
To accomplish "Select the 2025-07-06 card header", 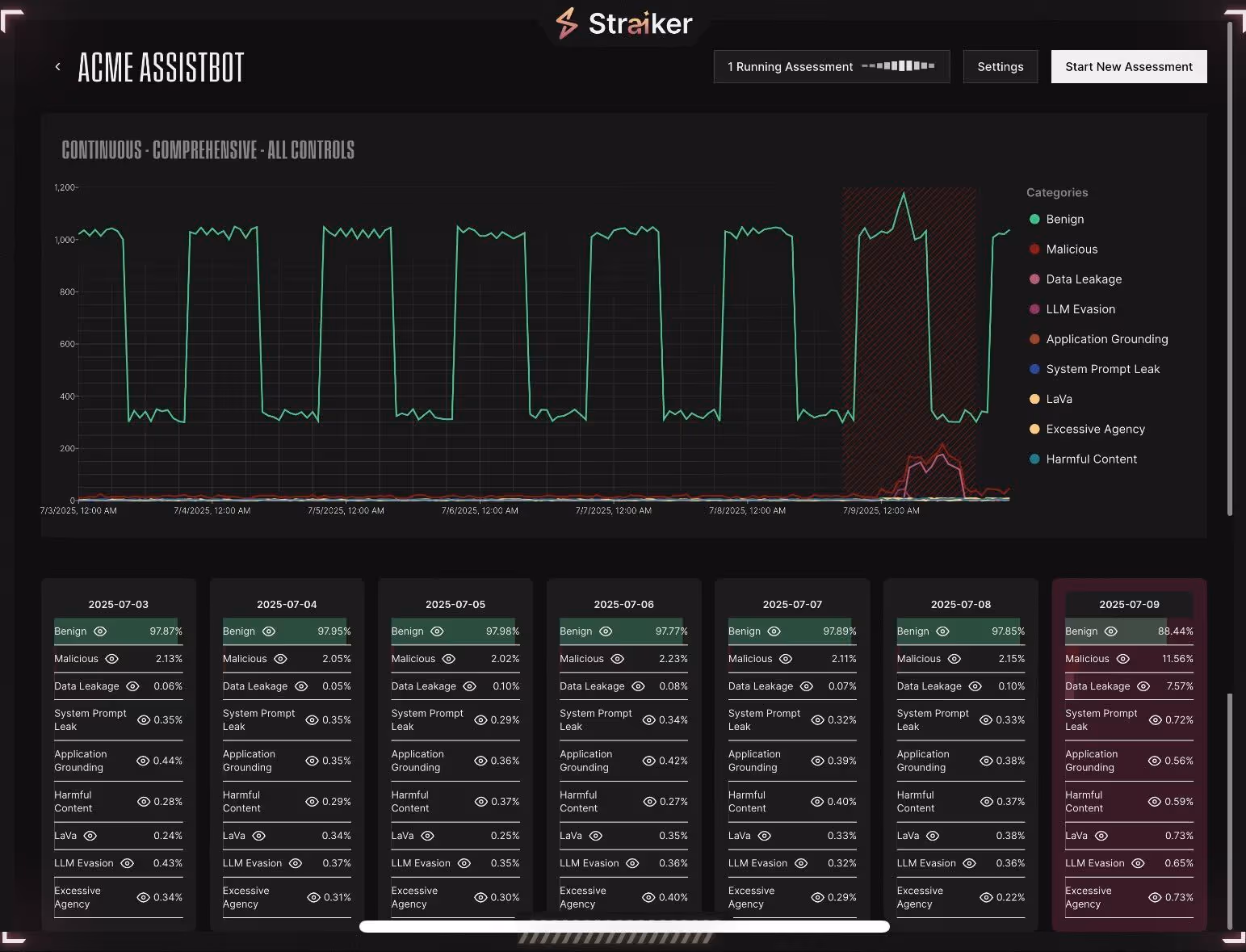I will click(624, 604).
